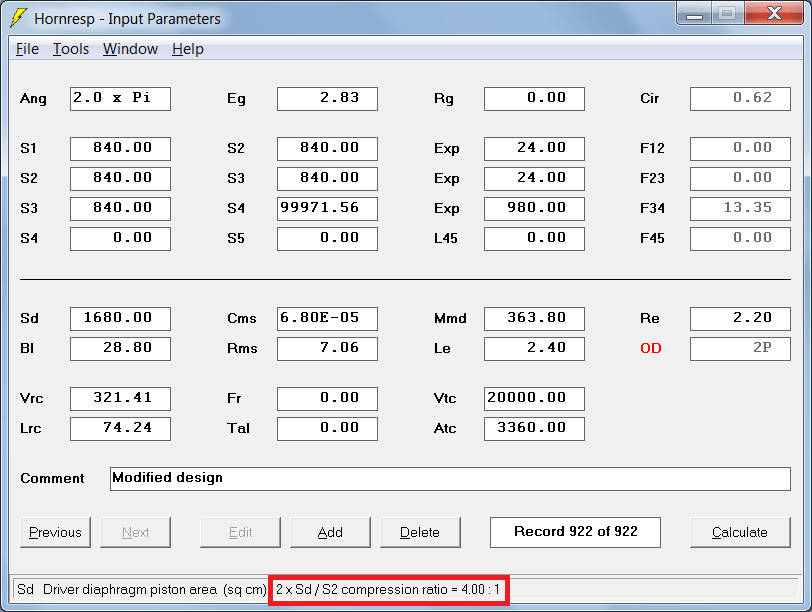Click the Vrc field with 321.41

coord(120,399)
